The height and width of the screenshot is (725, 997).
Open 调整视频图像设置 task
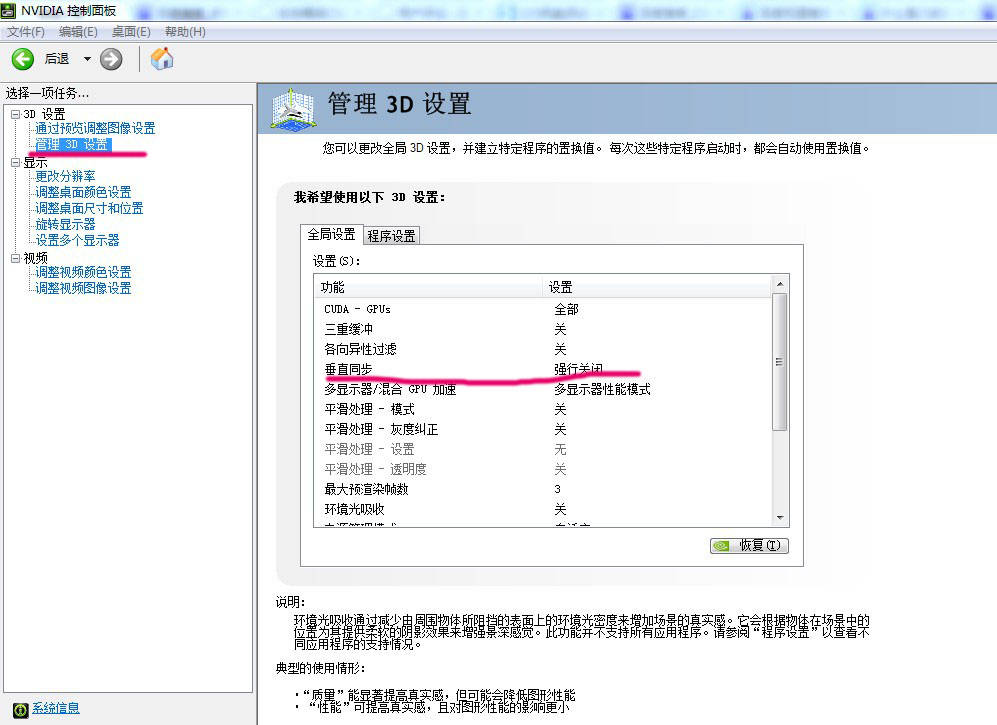click(83, 288)
